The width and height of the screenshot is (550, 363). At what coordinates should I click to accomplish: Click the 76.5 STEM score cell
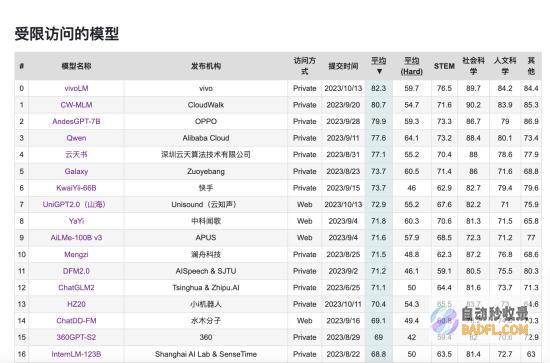click(x=444, y=88)
